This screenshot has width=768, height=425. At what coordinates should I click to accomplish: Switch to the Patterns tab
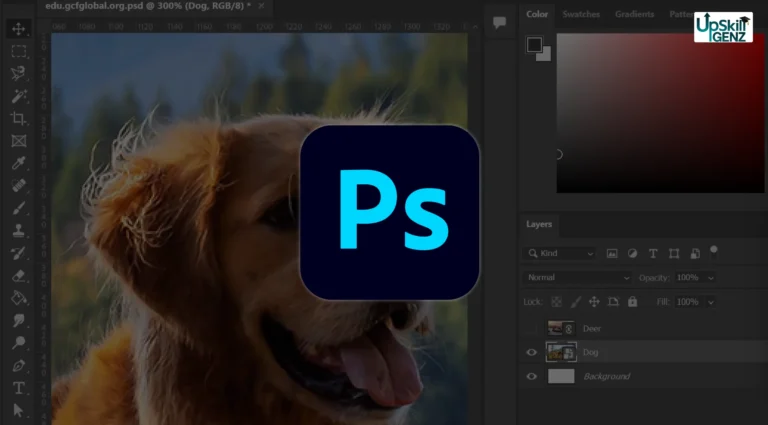point(681,14)
